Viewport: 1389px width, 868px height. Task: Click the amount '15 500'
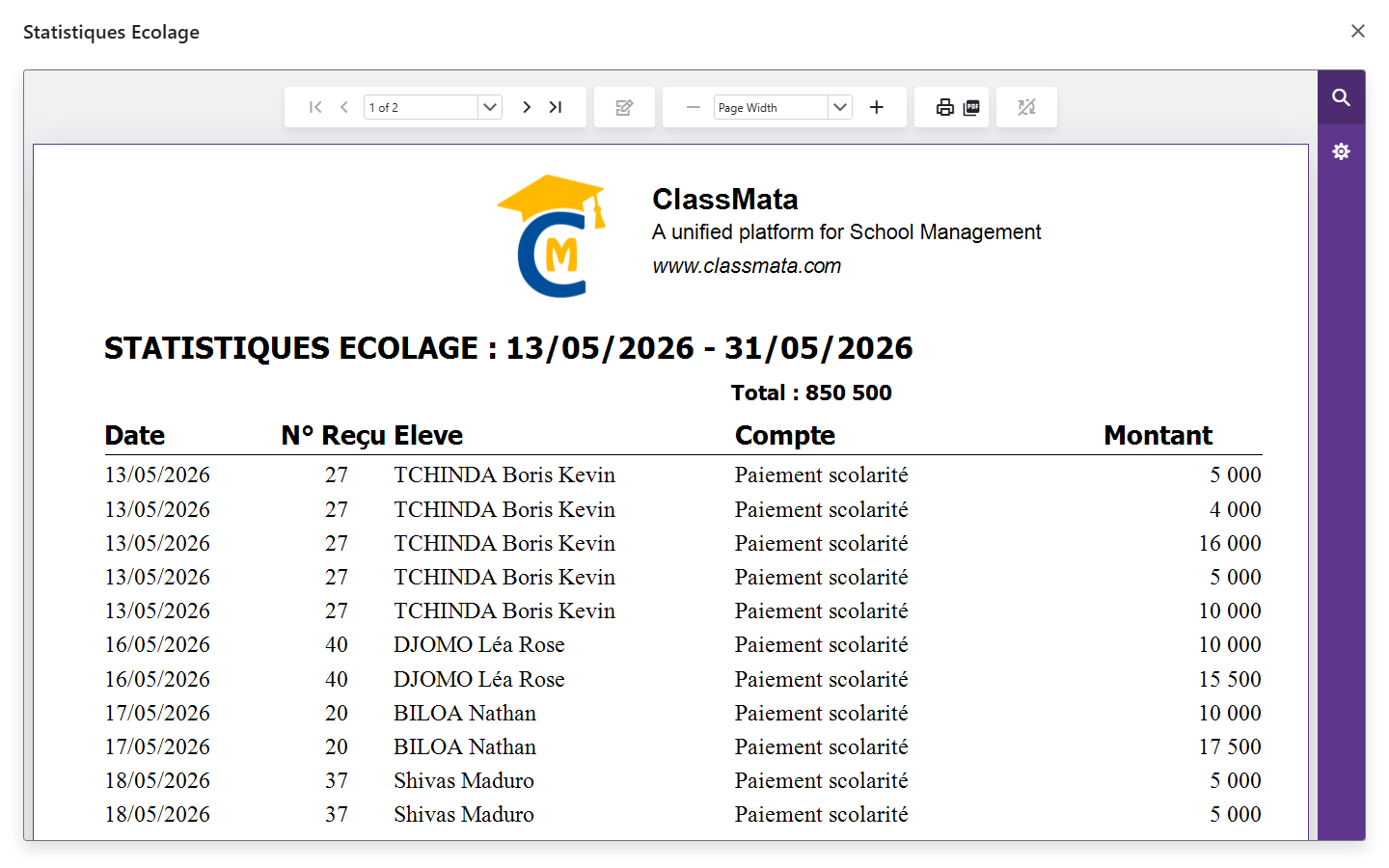coord(1230,679)
